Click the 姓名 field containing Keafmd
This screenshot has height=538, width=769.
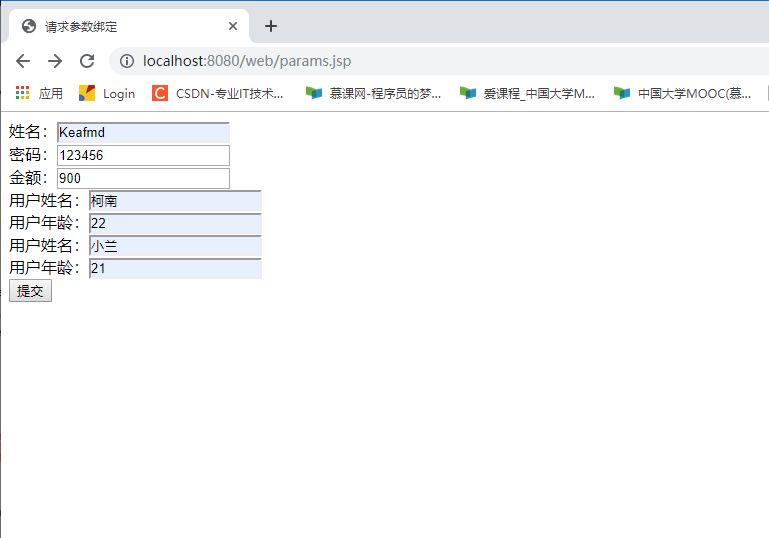[x=143, y=132]
